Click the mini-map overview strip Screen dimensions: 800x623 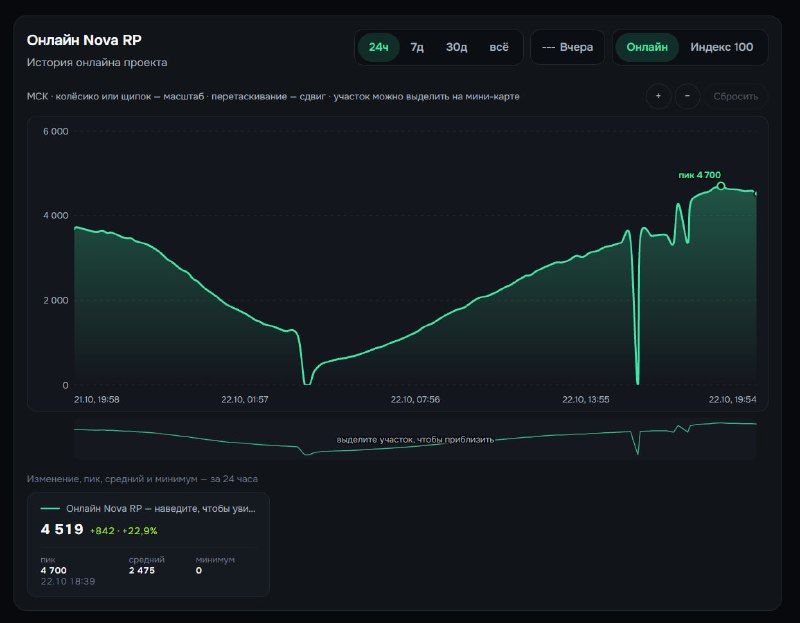coord(415,439)
